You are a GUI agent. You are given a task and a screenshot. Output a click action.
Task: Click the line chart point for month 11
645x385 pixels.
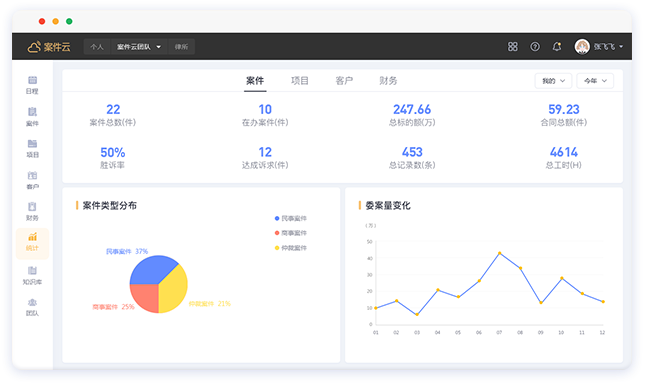582,294
